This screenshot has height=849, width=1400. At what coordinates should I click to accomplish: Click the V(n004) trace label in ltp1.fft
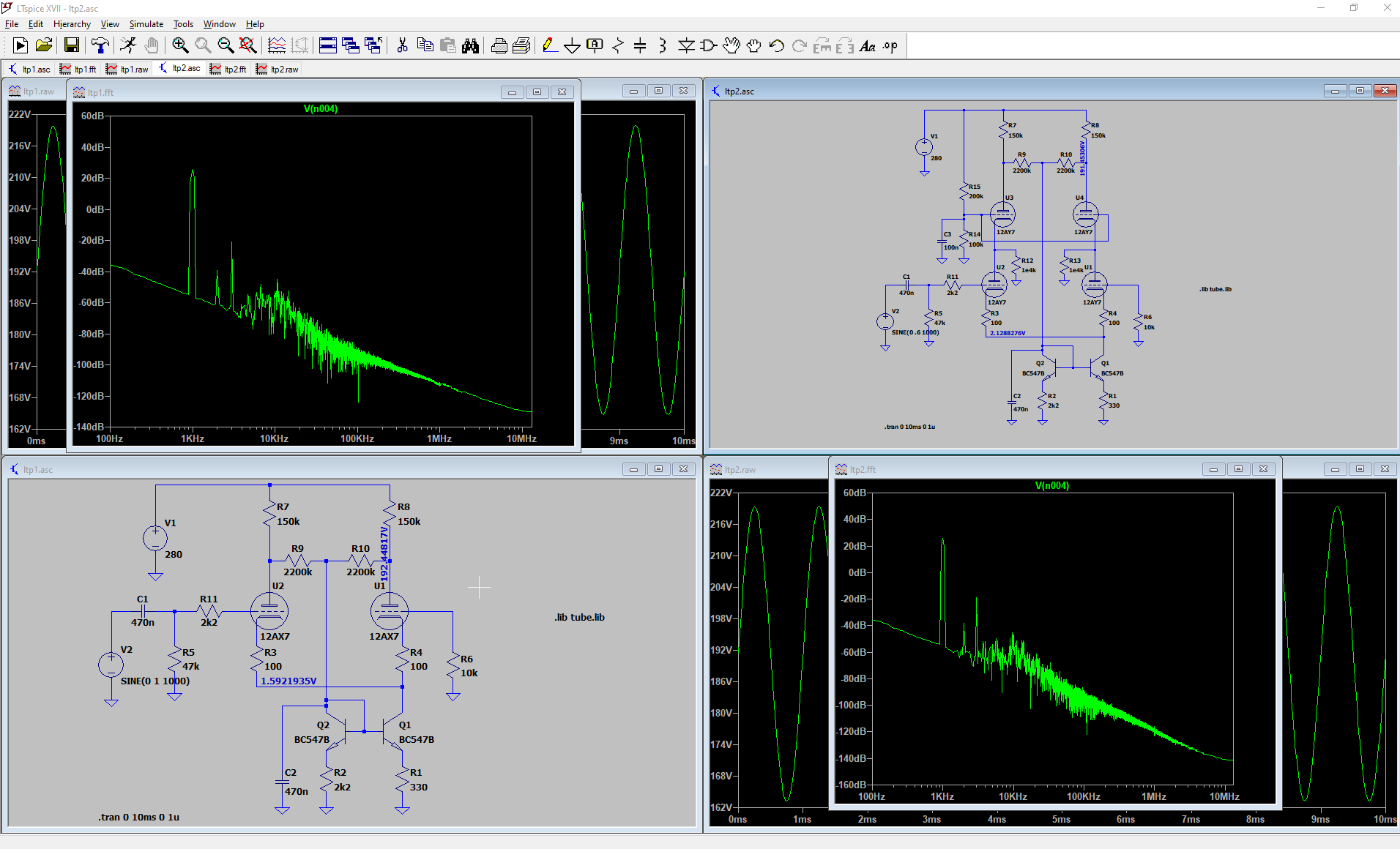321,109
